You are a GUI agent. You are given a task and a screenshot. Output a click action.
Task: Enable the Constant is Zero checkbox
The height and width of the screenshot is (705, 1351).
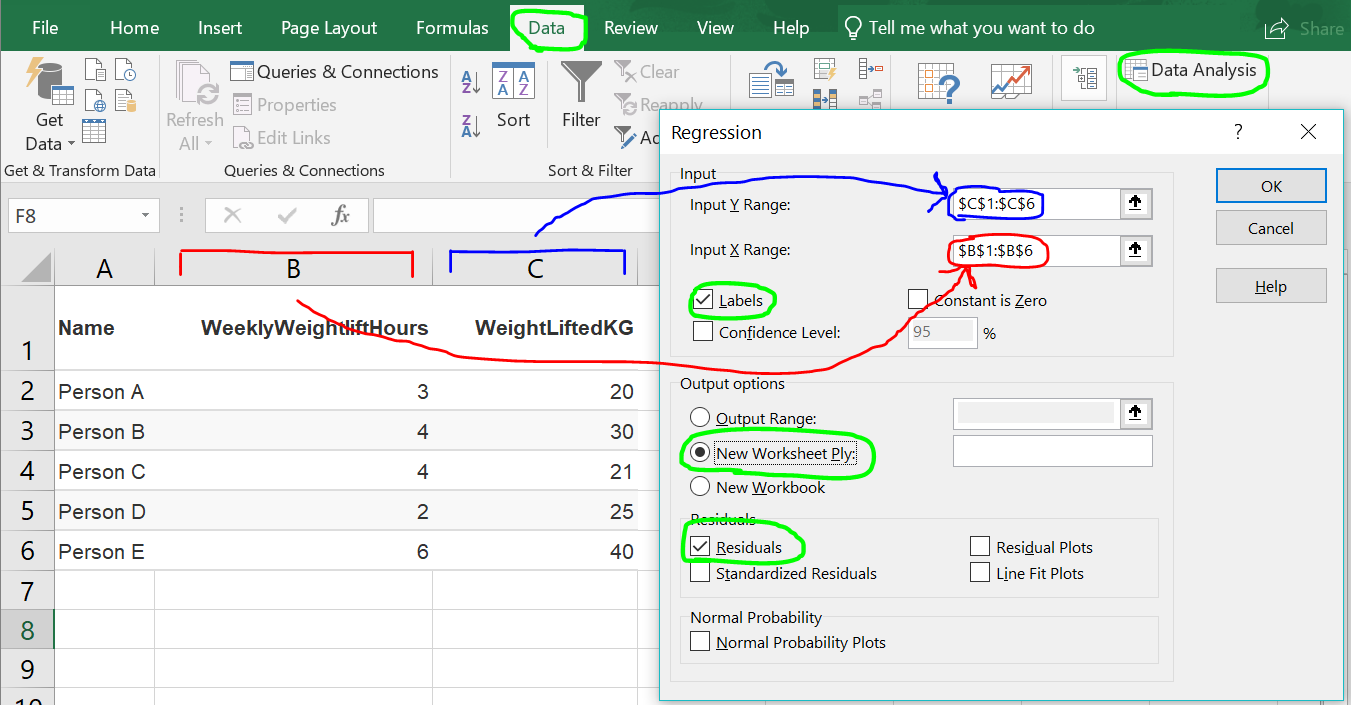point(917,300)
